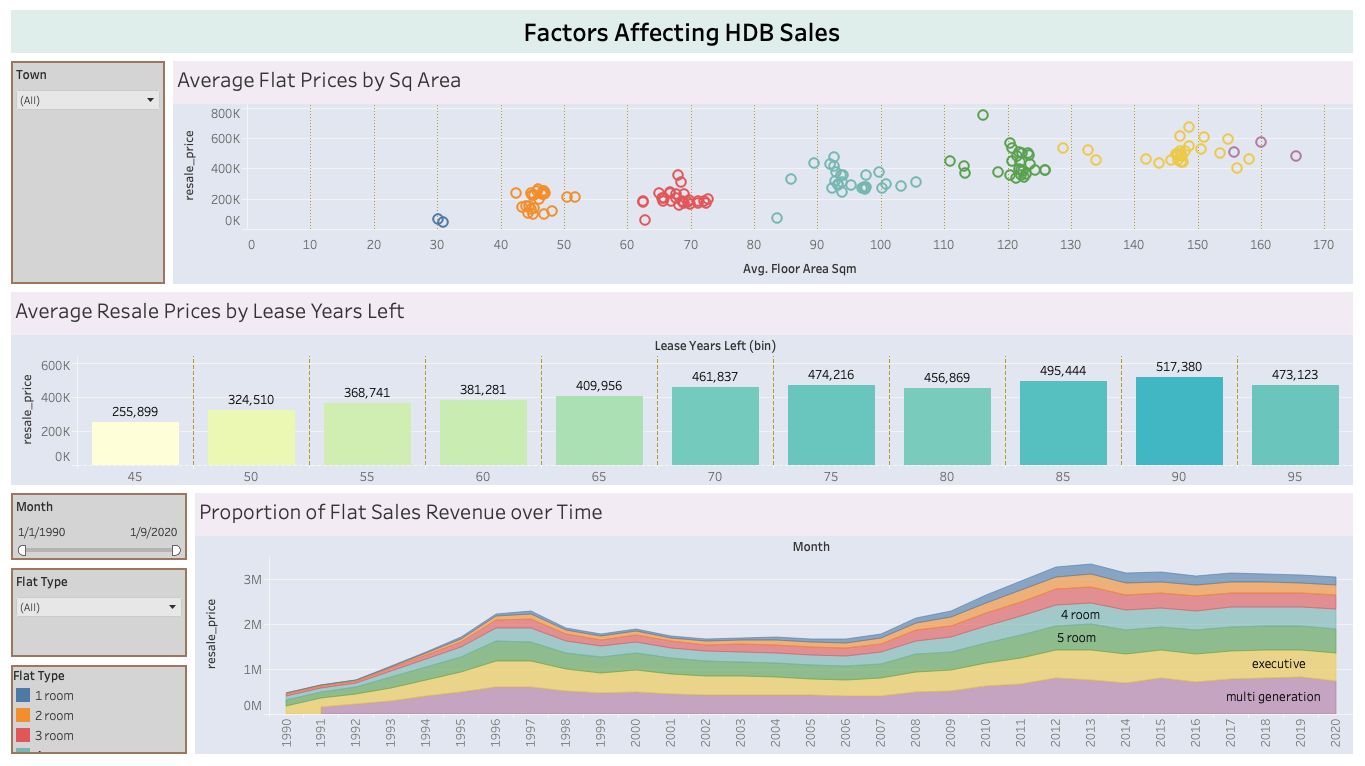Viewport: 1365px width, 766px height.
Task: Open the Flat Type filter dropdown
Action: (x=100, y=607)
